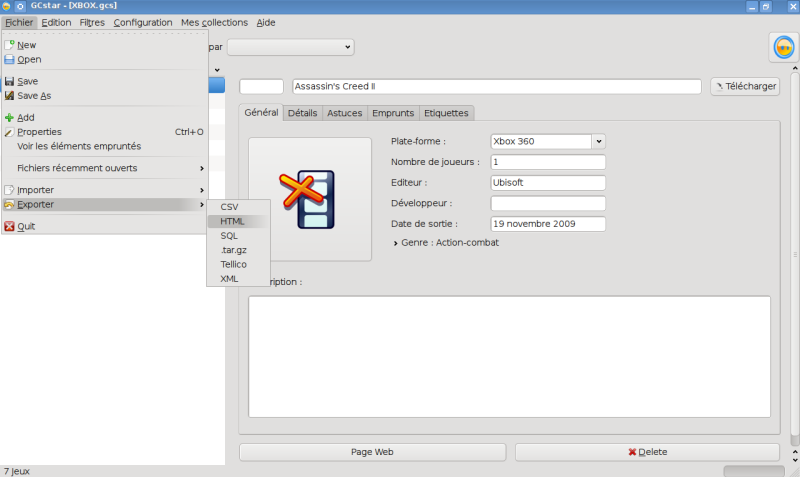Viewport: 800px width, 477px height.
Task: Click the status bar progress bar
Action: (x=754, y=471)
